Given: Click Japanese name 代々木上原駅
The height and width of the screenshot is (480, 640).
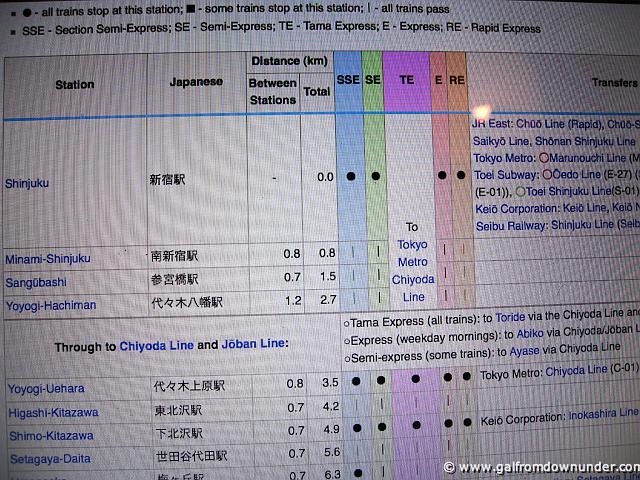Looking at the screenshot, I should click(x=189, y=386).
